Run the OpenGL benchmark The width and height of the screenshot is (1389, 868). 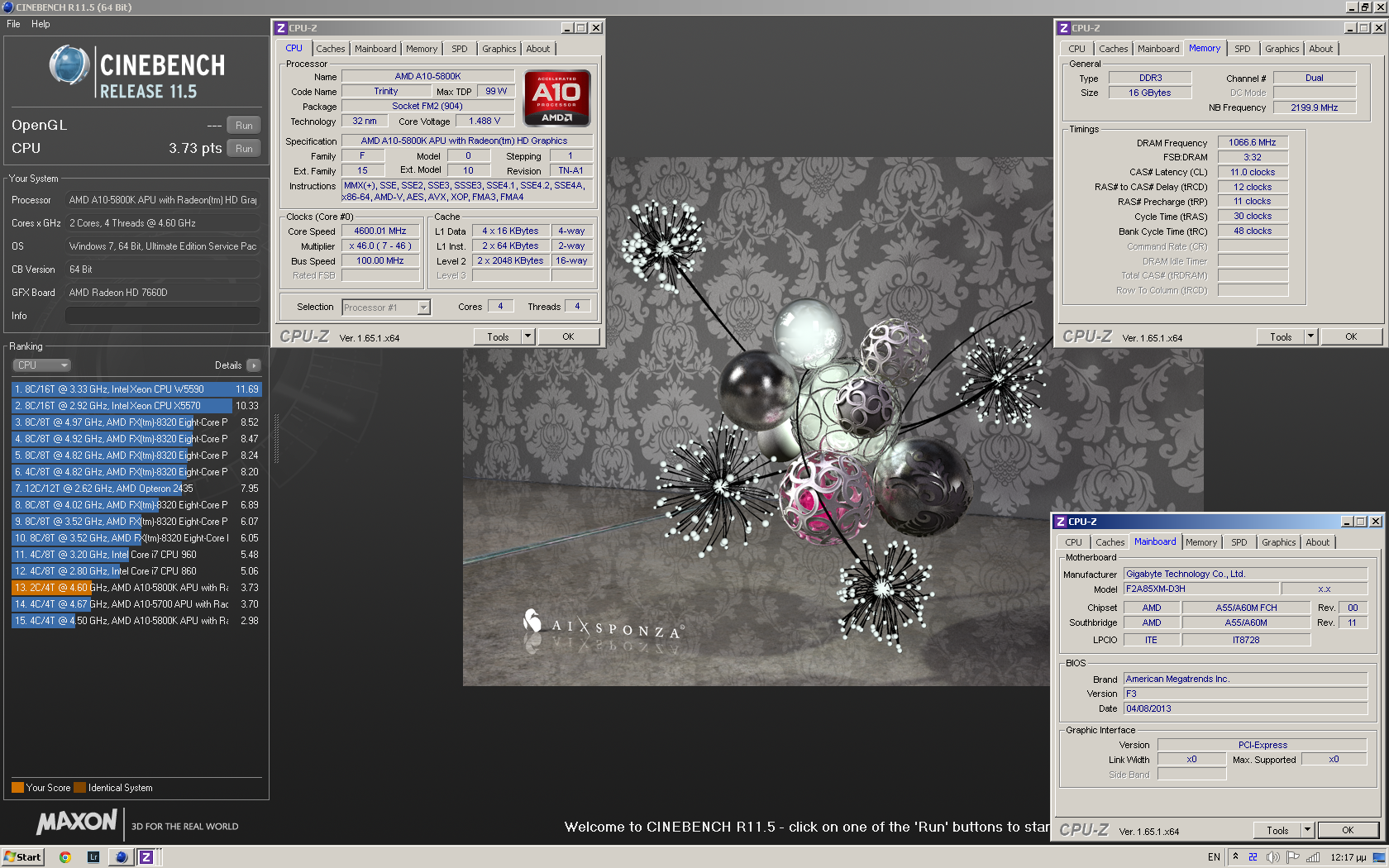(244, 126)
